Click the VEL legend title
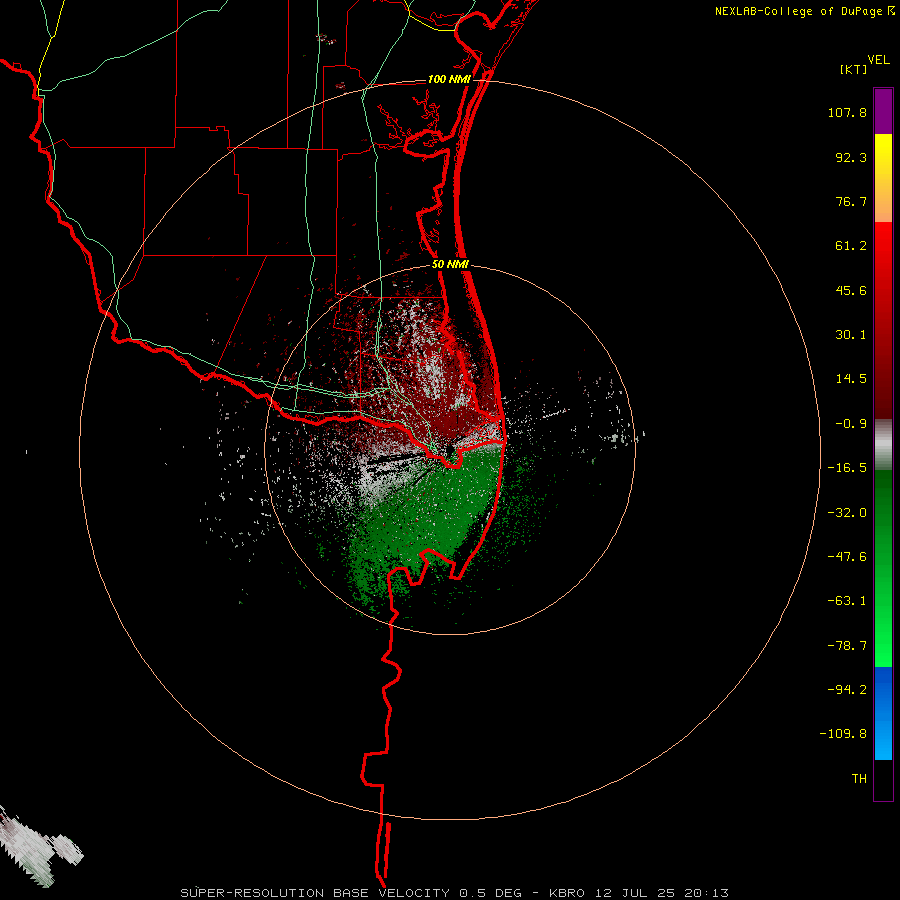 pyautogui.click(x=878, y=60)
